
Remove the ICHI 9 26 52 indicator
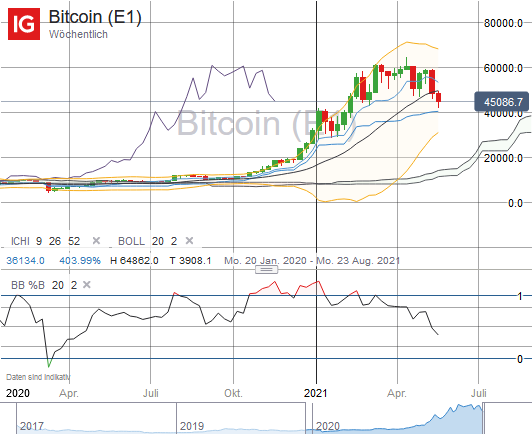[96, 241]
